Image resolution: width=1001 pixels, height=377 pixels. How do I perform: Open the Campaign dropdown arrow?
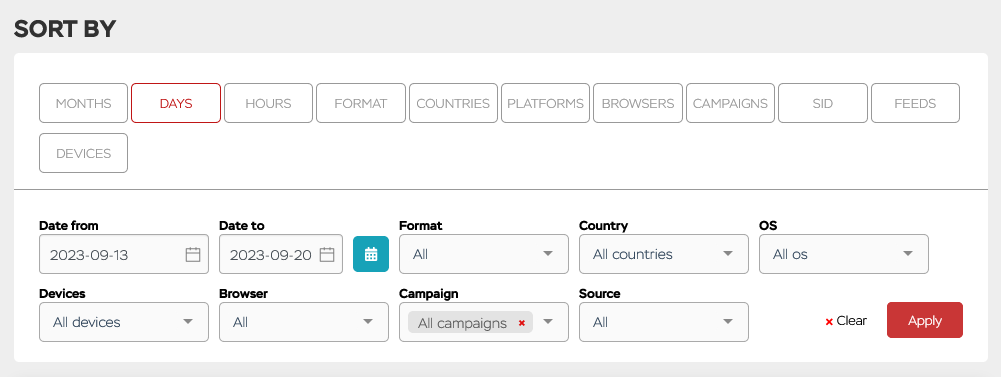pos(548,322)
